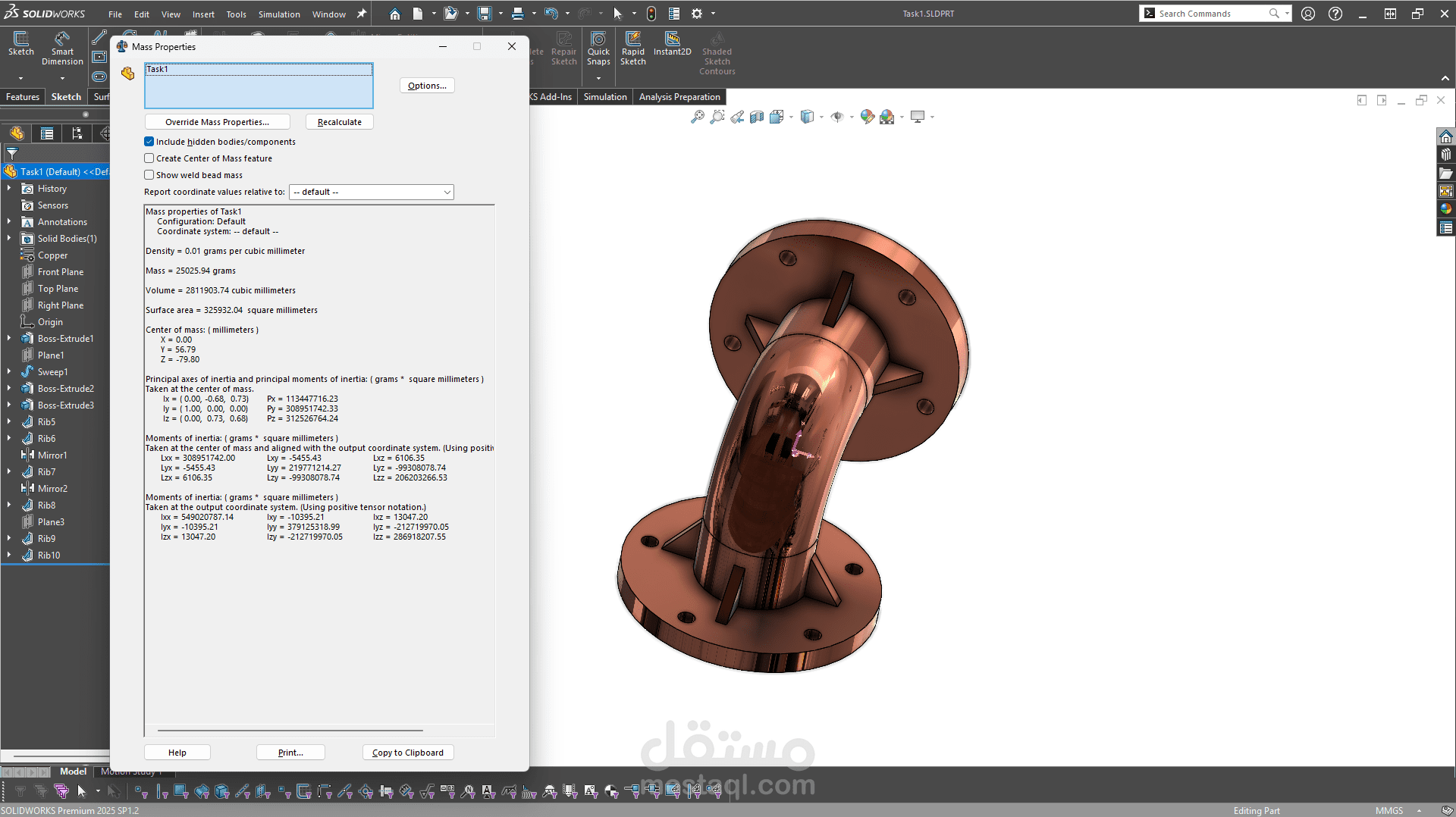Open the View Orientation cube icon
Image resolution: width=1456 pixels, height=817 pixels.
pos(777,117)
